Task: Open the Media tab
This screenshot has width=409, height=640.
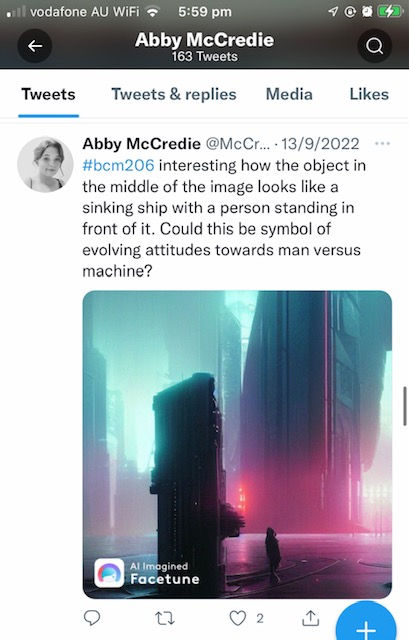Action: point(289,94)
